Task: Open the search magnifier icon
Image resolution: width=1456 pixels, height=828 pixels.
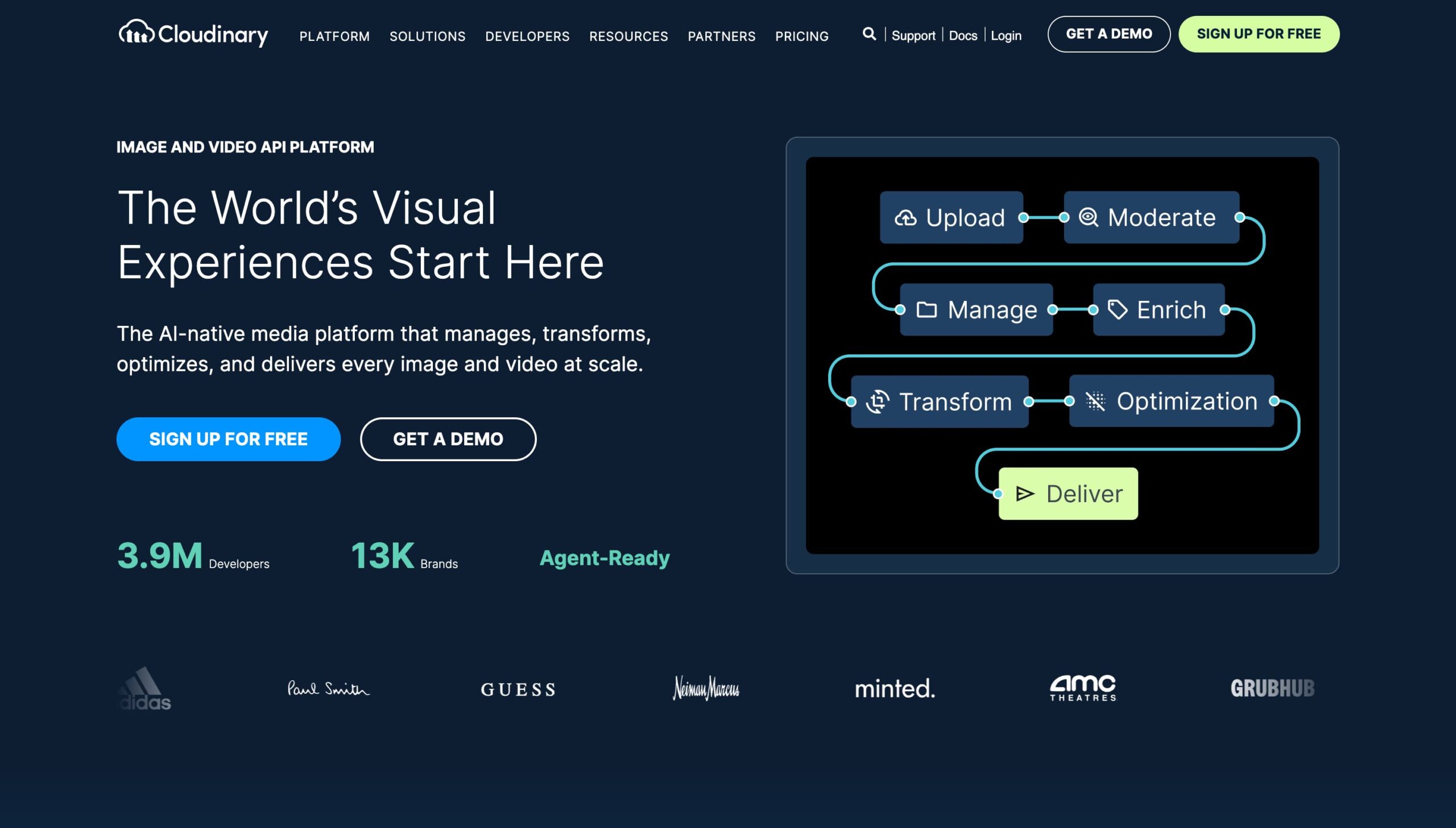Action: (x=869, y=34)
